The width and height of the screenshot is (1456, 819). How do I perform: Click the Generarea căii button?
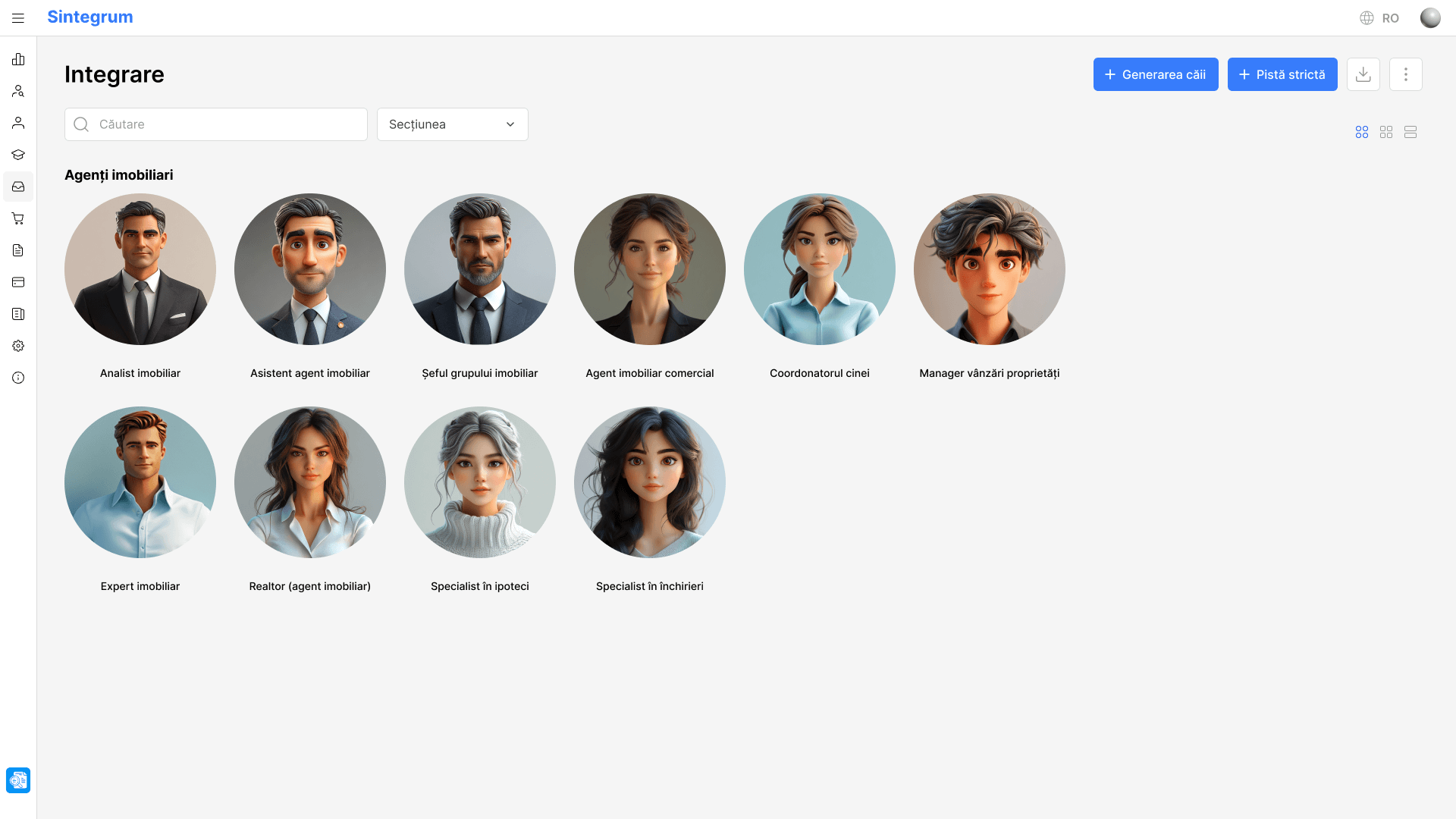(1155, 74)
